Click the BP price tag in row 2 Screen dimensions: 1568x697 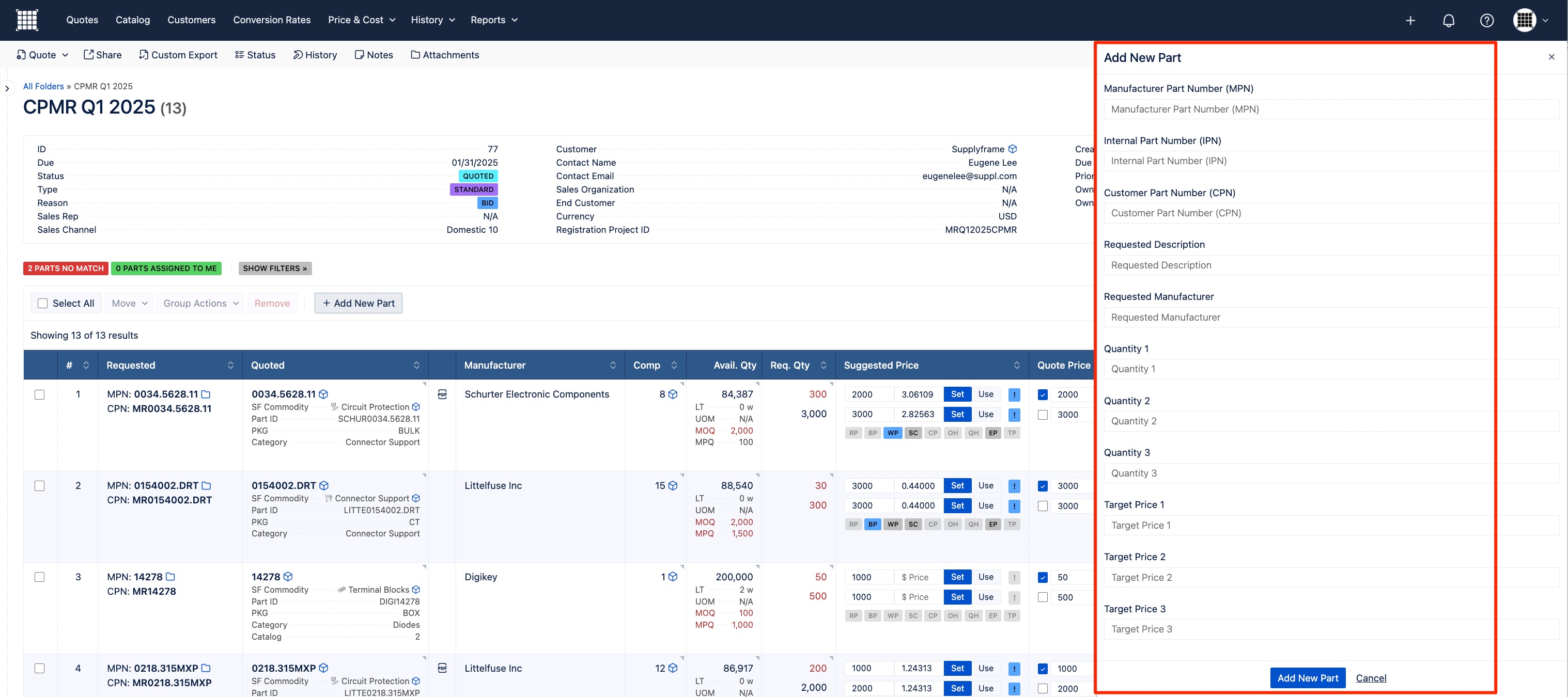pos(873,524)
